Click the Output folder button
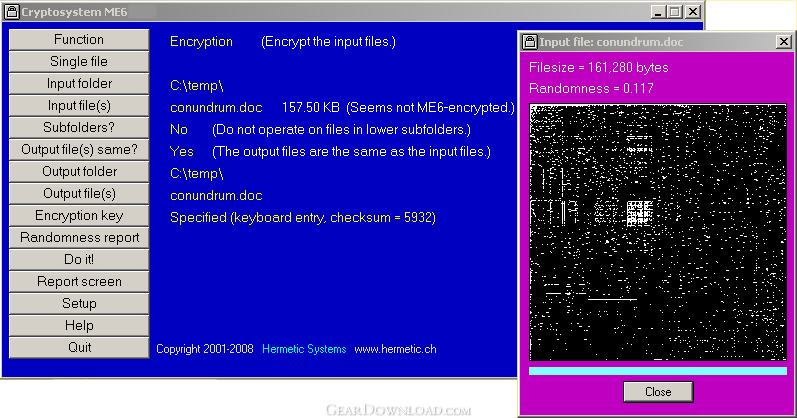797x418 pixels. (79, 171)
